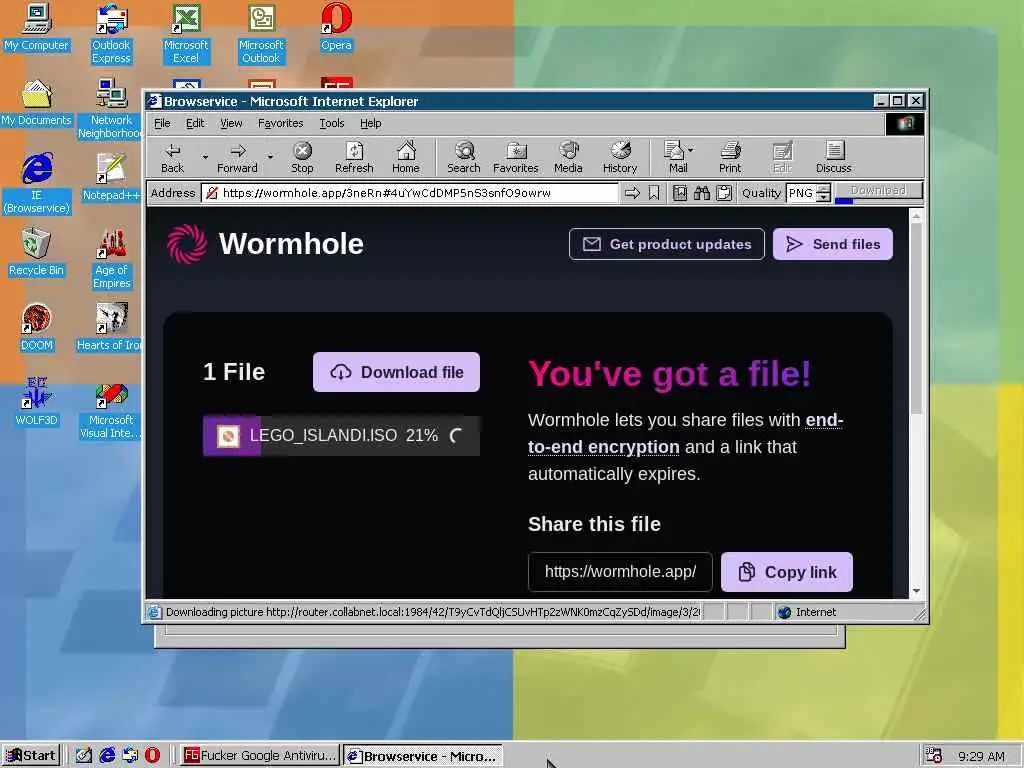Select the DOOM desktop shortcut
This screenshot has height=768, width=1024.
(x=36, y=328)
